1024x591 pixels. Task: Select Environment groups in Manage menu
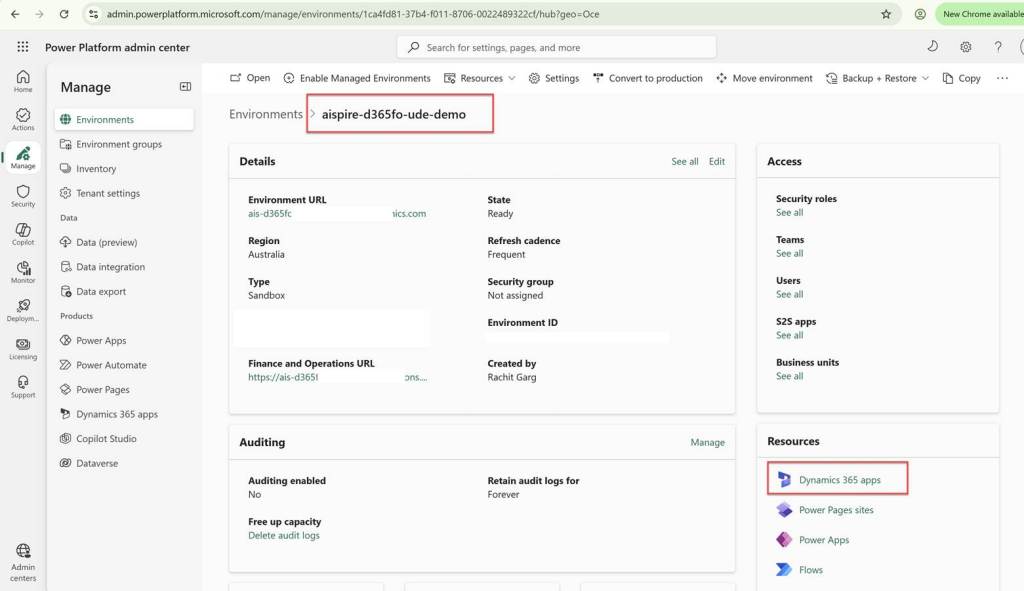pyautogui.click(x=118, y=144)
